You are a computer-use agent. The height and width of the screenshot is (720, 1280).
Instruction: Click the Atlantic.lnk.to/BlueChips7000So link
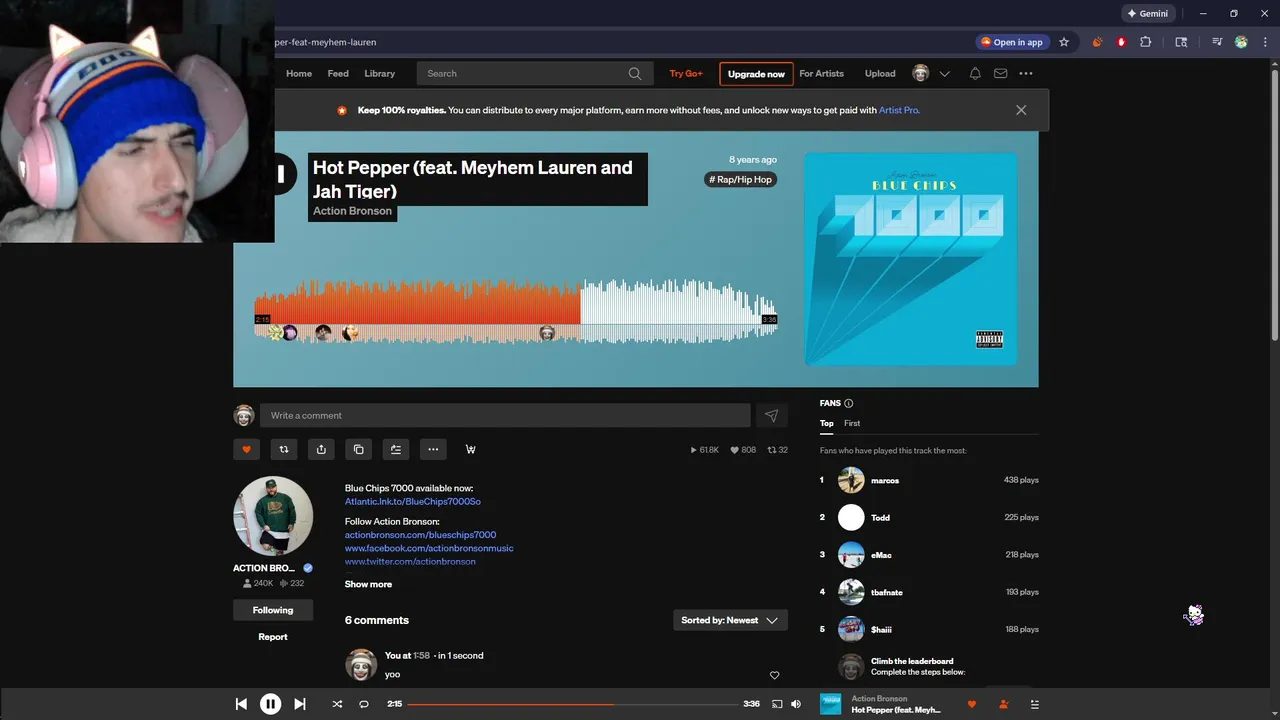413,501
